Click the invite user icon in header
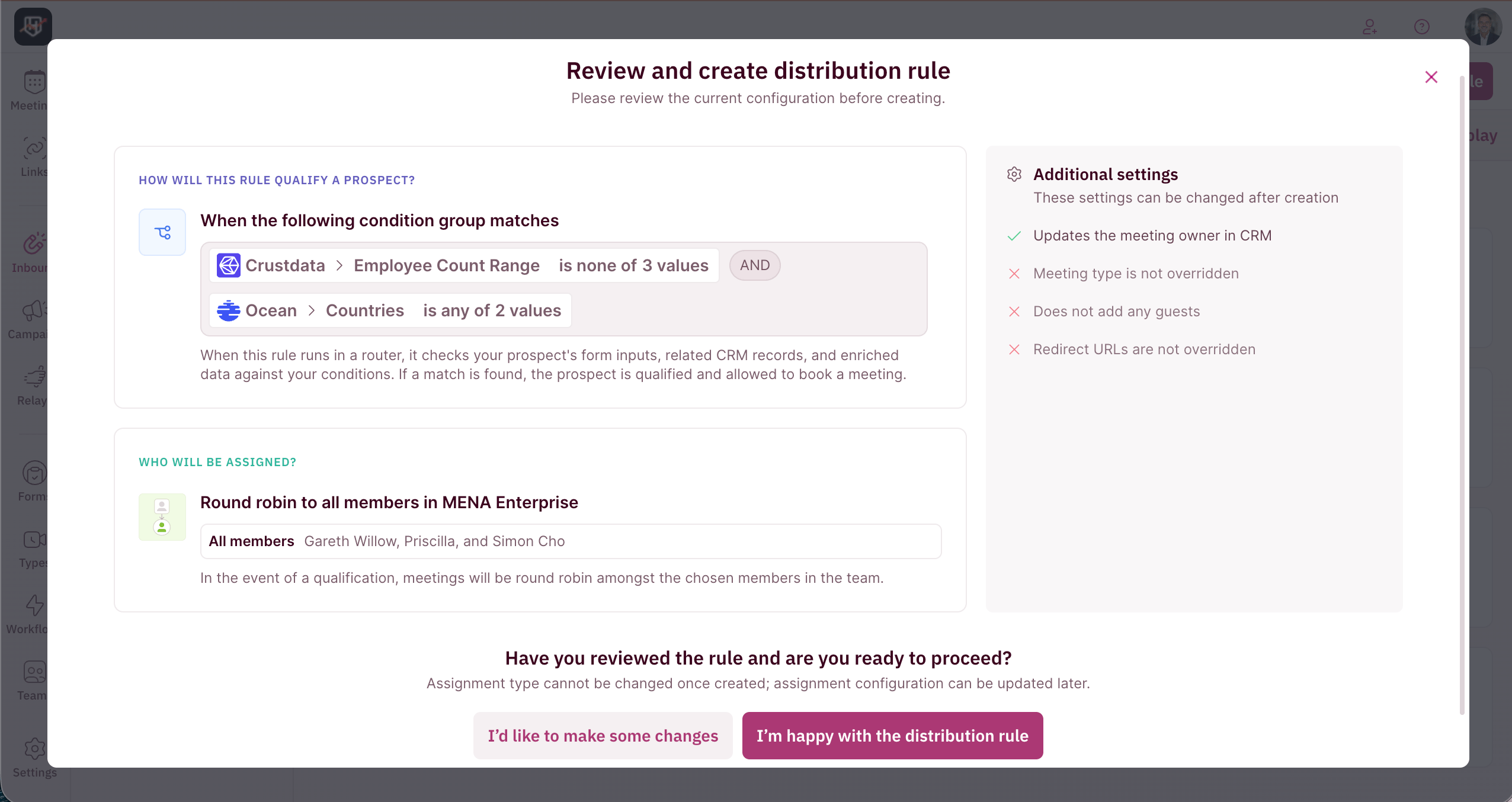The width and height of the screenshot is (1512, 802). pos(1369,27)
